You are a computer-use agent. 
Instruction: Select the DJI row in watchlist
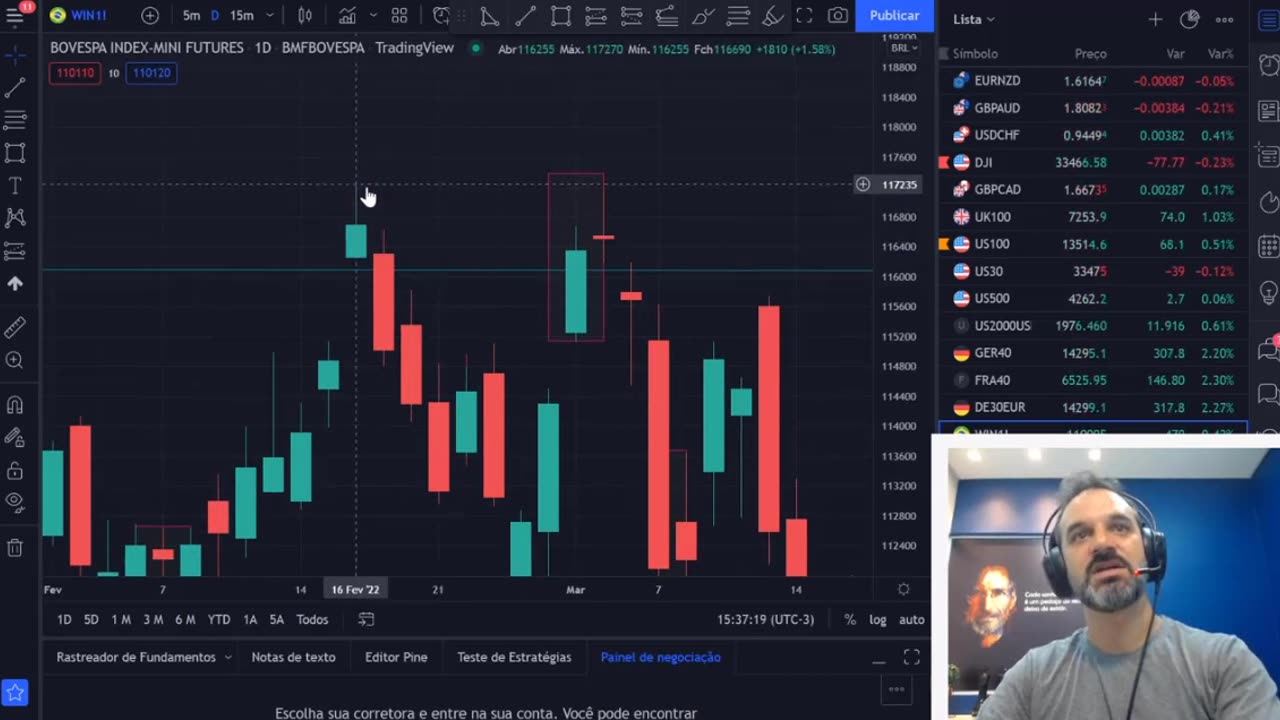[1092, 162]
